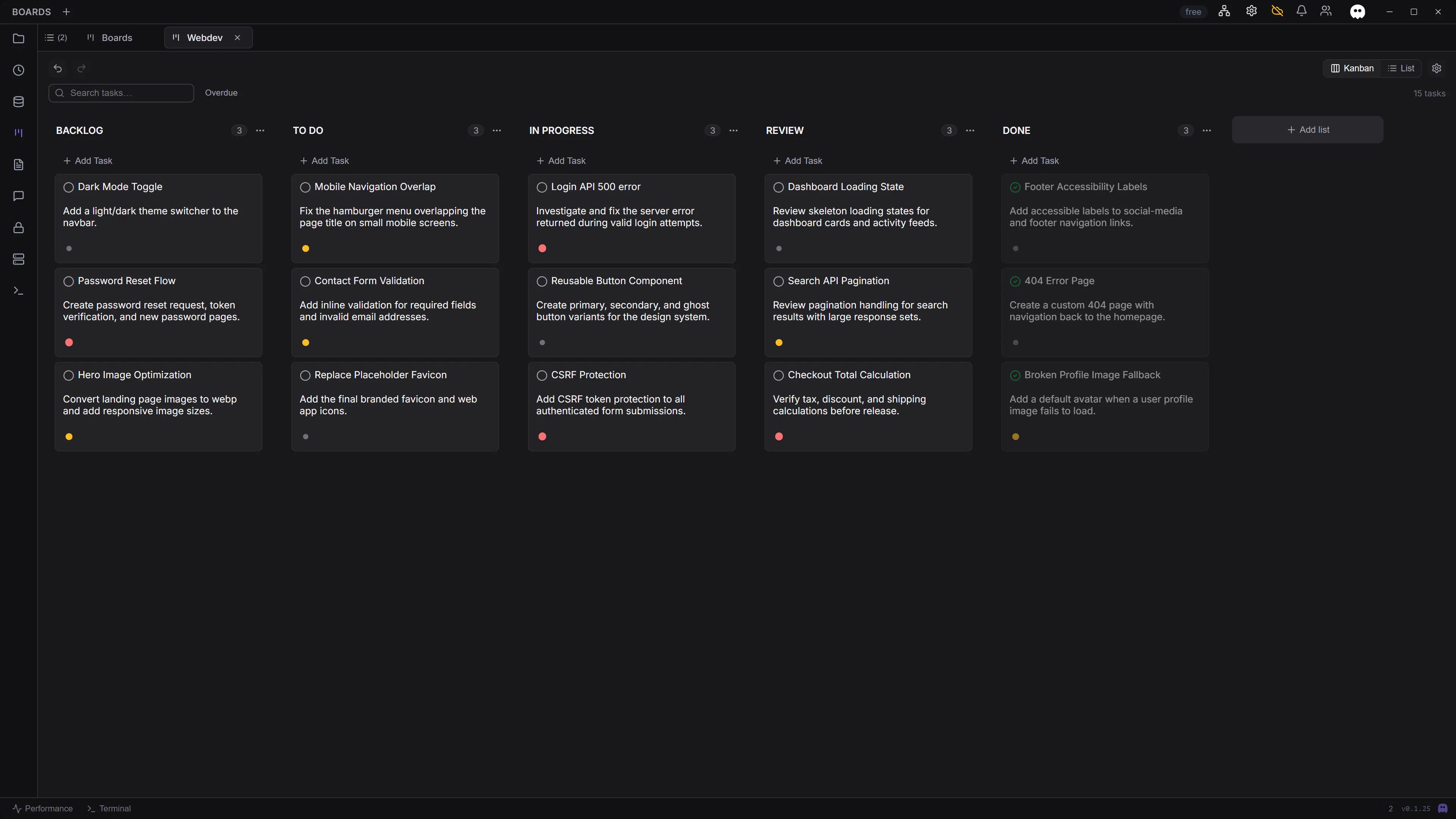Open the clock history sidebar icon
This screenshot has height=819, width=1456.
pyautogui.click(x=19, y=70)
